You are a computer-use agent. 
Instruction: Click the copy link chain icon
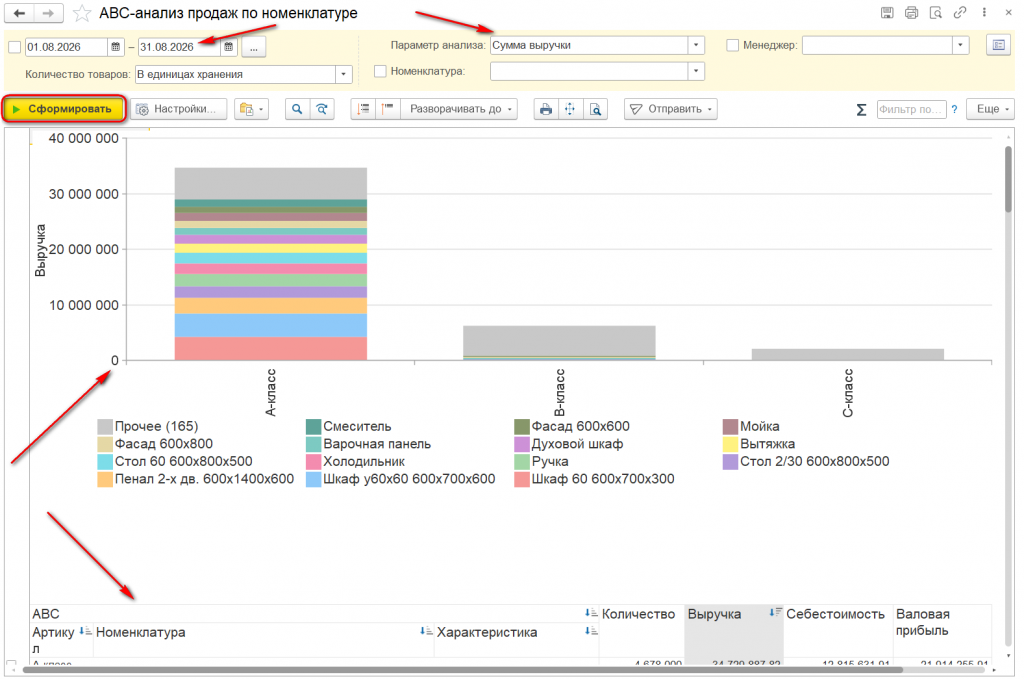click(x=959, y=12)
